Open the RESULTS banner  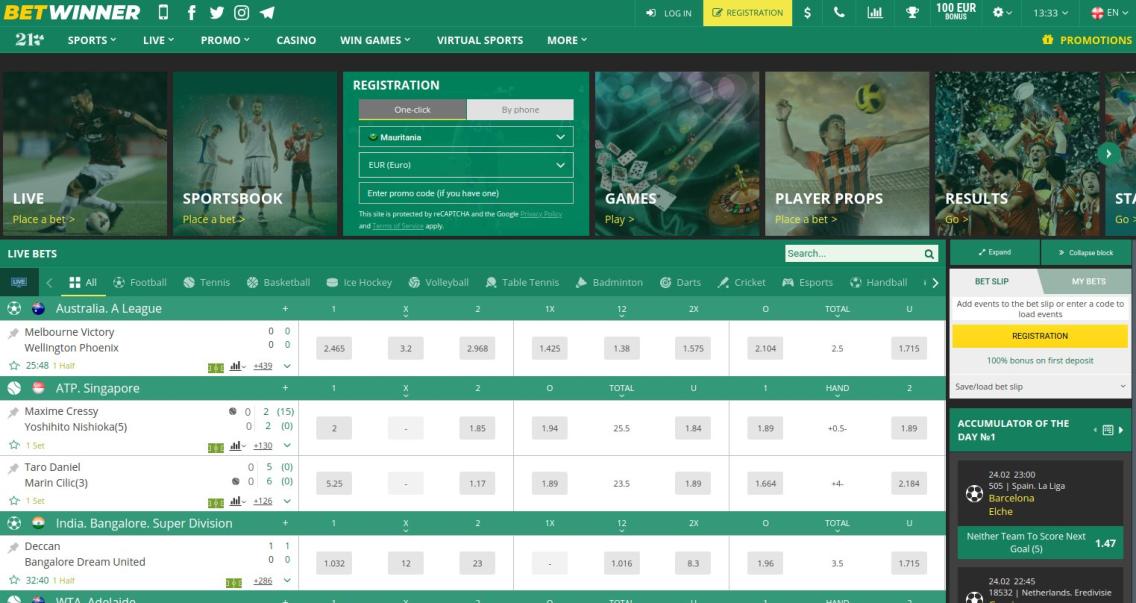tap(1017, 153)
